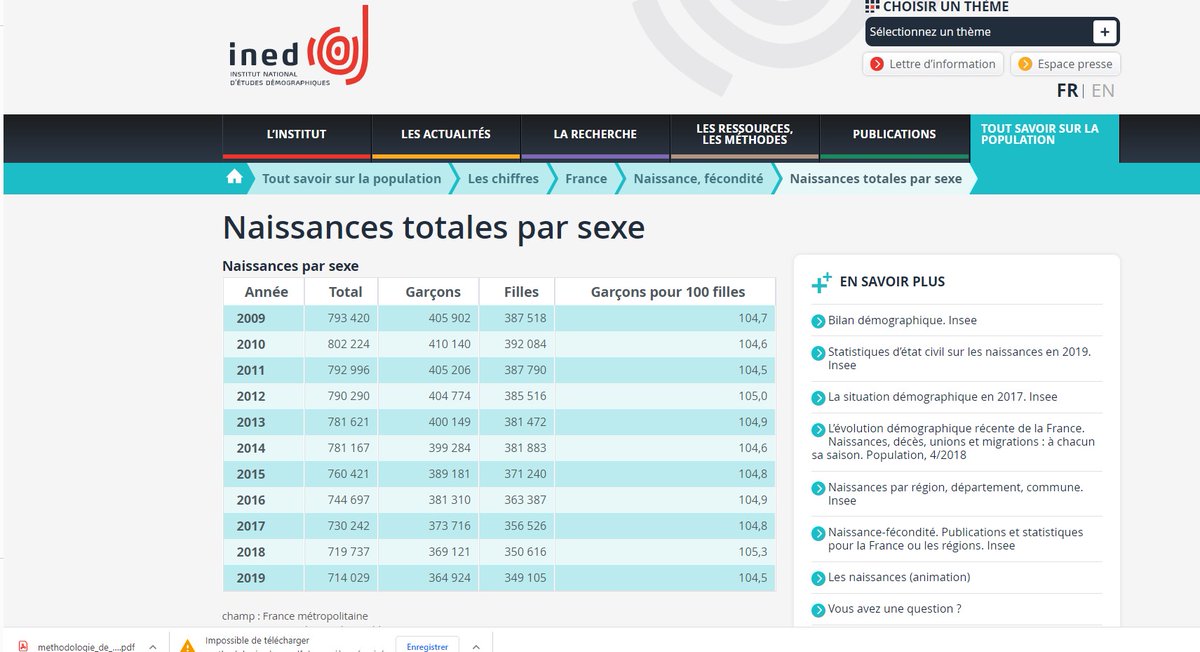Screen dimensions: 1200x652
Task: Open Bilan démographique. Insee link
Action: [902, 321]
